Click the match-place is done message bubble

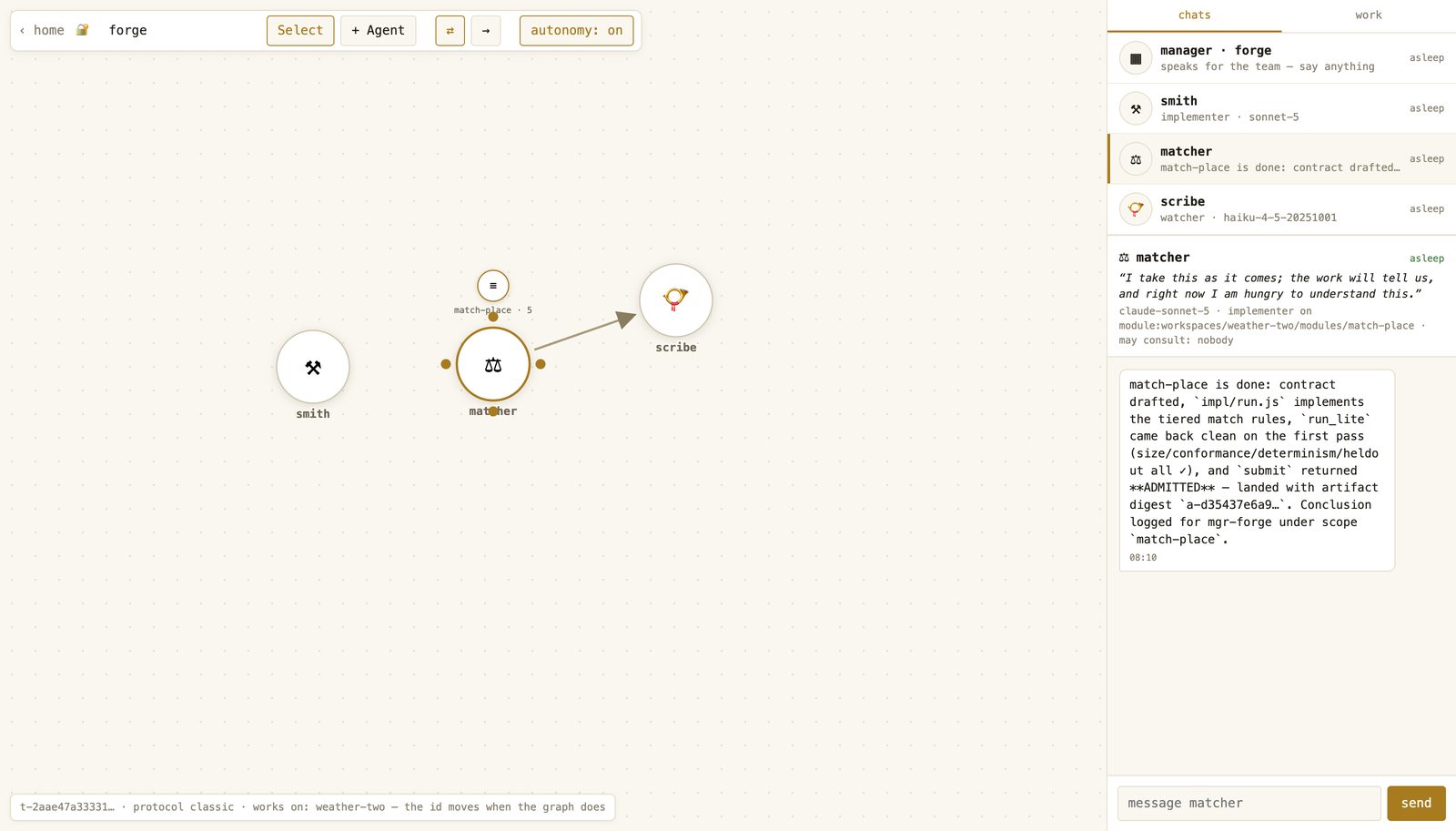pyautogui.click(x=1257, y=470)
